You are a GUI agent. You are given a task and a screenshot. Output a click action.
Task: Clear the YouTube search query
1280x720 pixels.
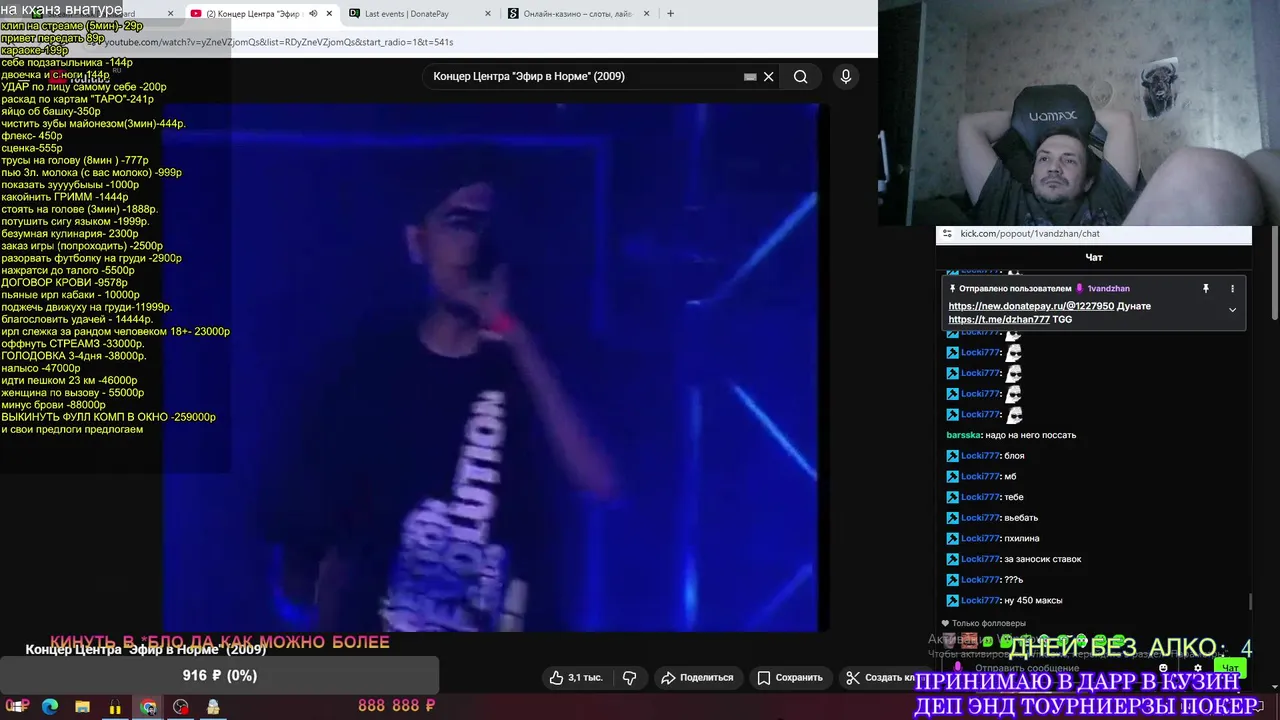coord(768,77)
